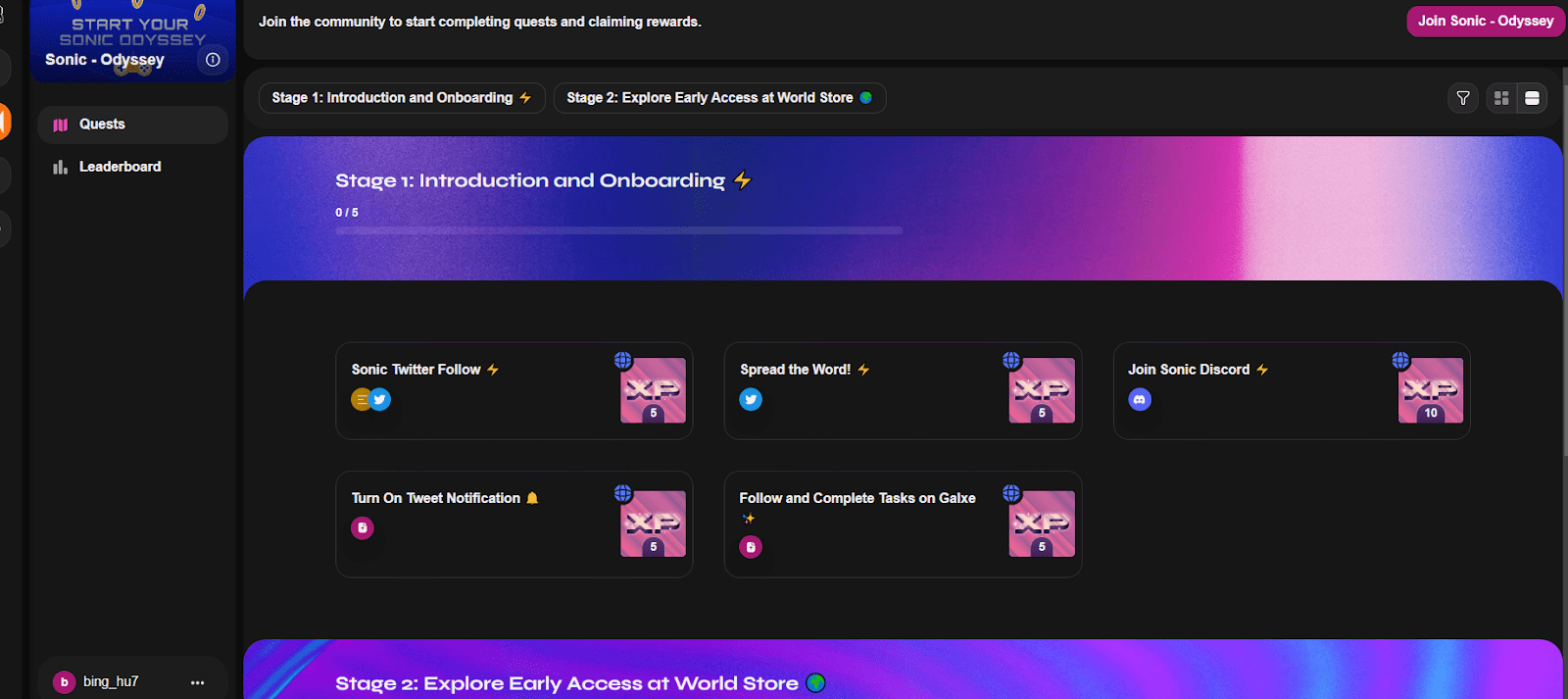Click XP 5 reward on Sonic Twitter Follow
1568x699 pixels.
coord(653,390)
